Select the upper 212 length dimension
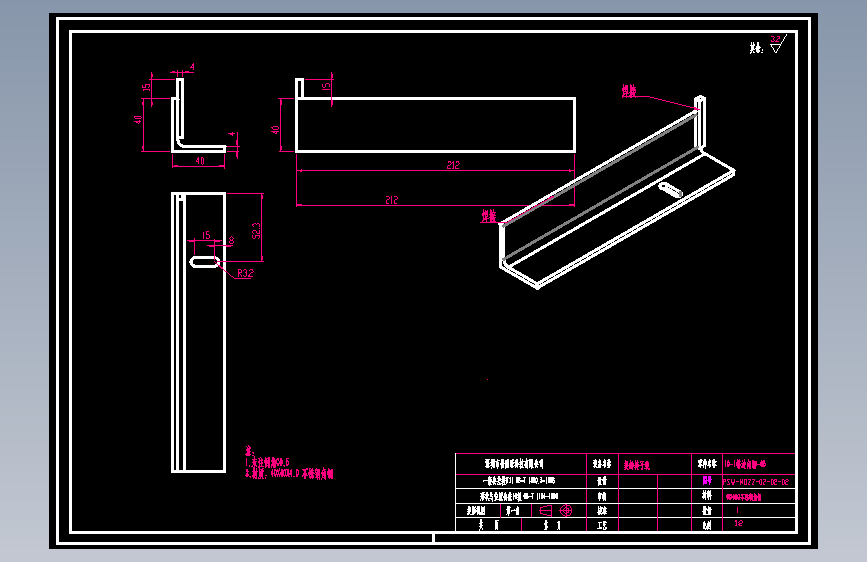Viewport: 867px width, 562px height. (453, 165)
